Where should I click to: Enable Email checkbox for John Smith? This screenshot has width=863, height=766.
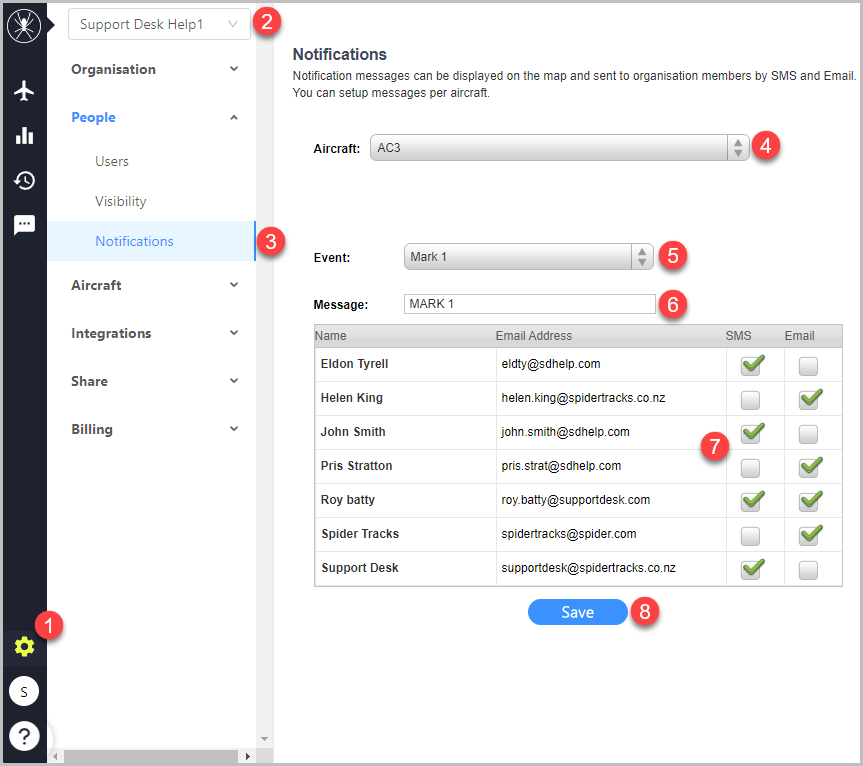click(x=808, y=434)
